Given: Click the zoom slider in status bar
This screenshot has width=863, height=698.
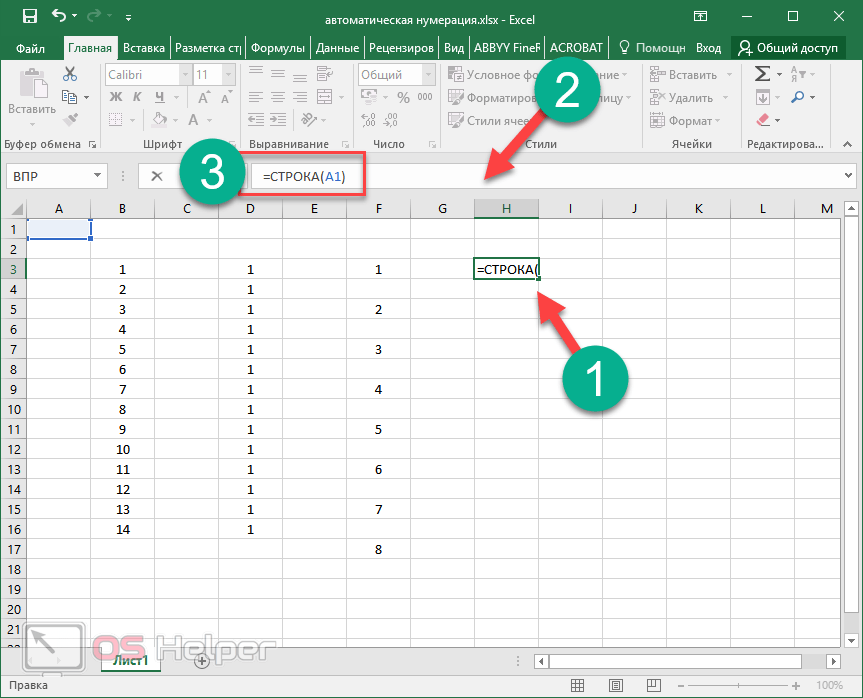Looking at the screenshot, I should [738, 685].
